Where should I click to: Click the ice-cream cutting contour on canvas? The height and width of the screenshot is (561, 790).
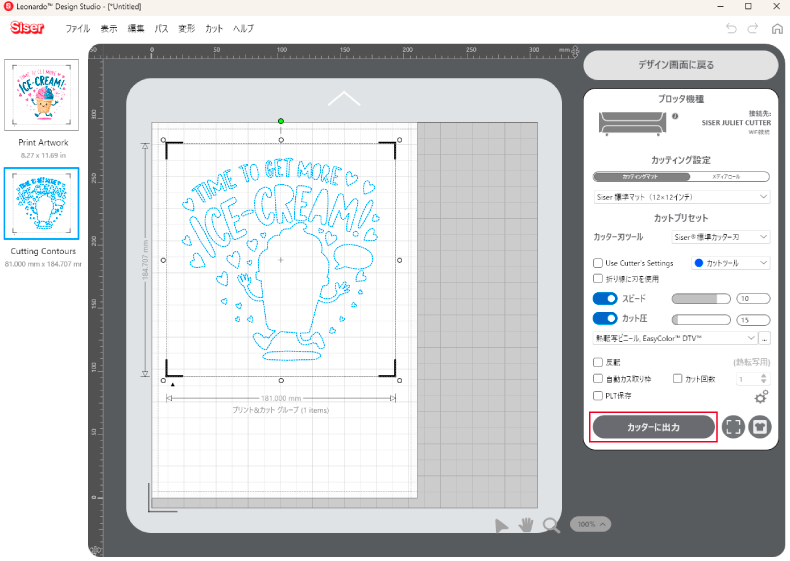281,260
